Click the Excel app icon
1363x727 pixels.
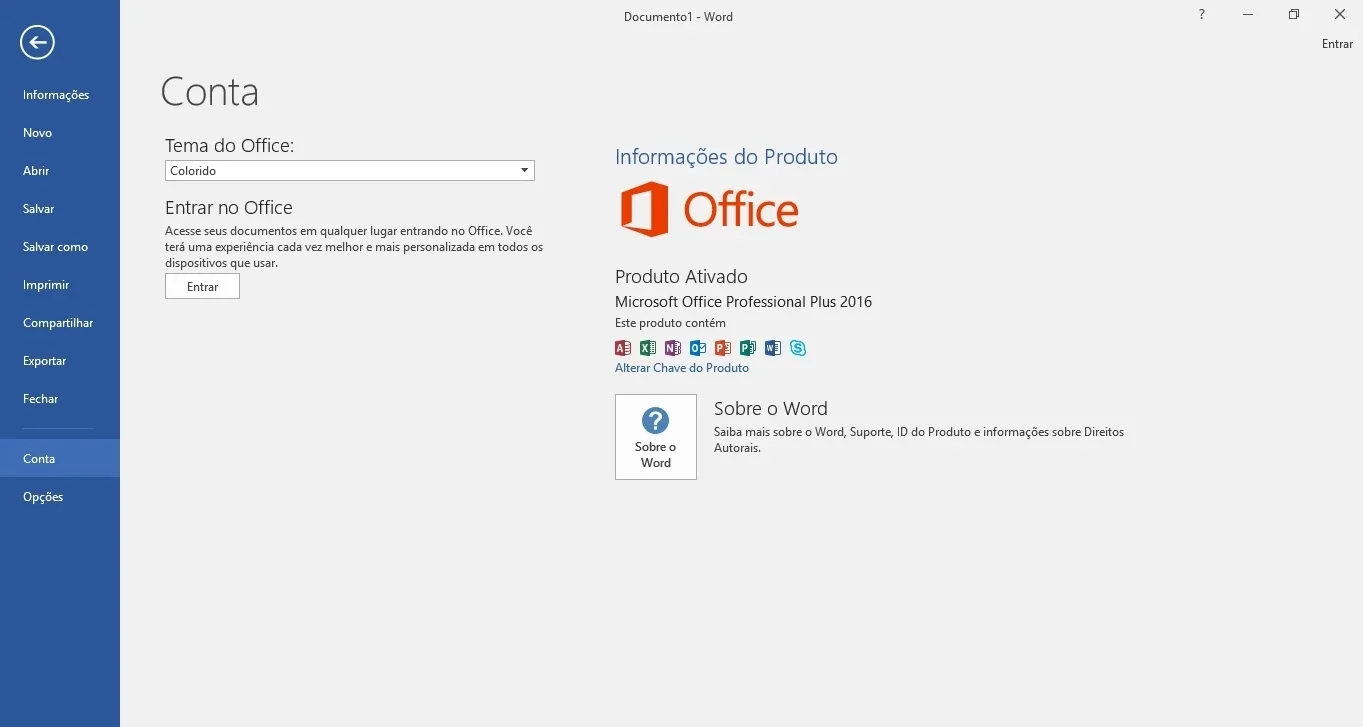pos(648,348)
